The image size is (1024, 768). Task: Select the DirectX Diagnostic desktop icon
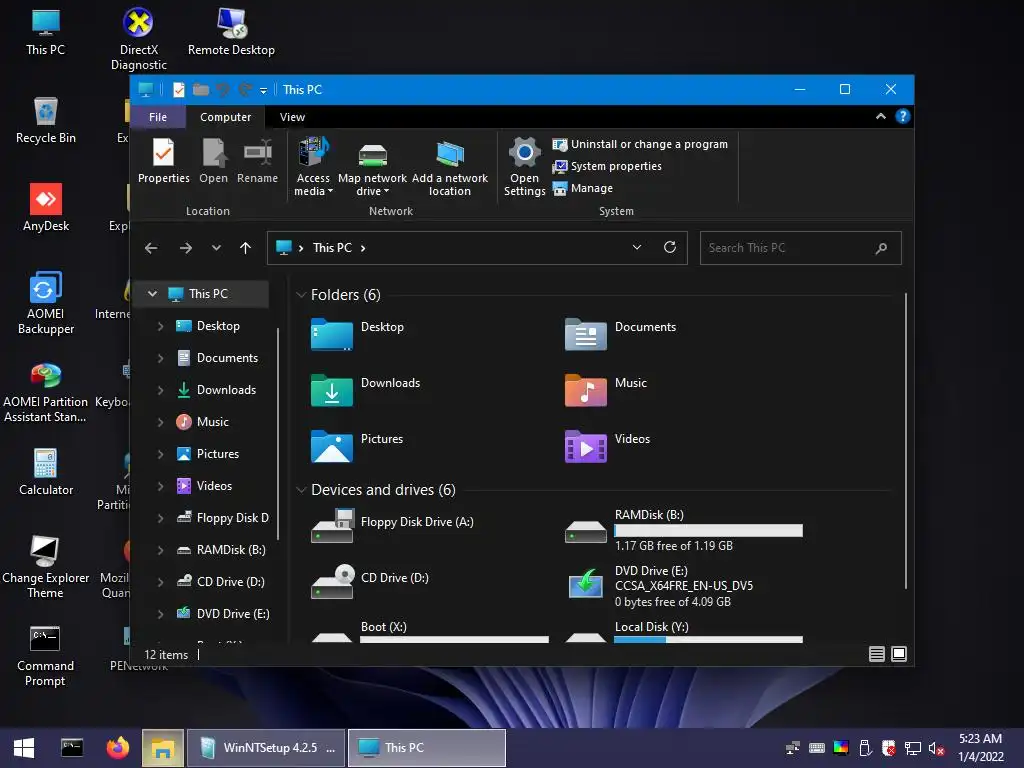[x=138, y=38]
